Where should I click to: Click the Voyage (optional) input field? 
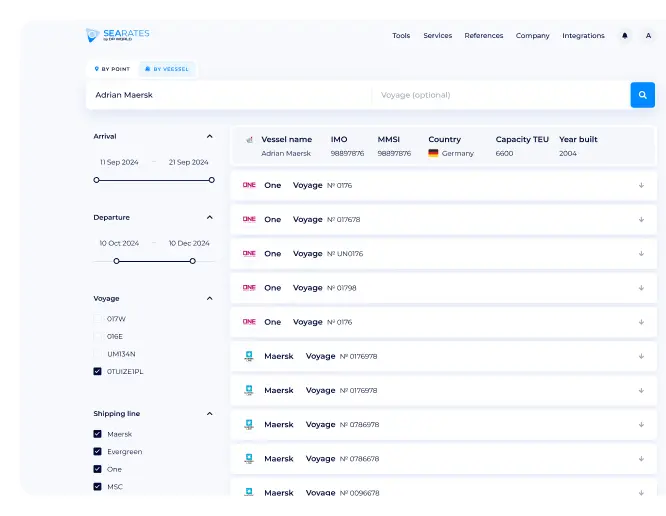[x=501, y=95]
